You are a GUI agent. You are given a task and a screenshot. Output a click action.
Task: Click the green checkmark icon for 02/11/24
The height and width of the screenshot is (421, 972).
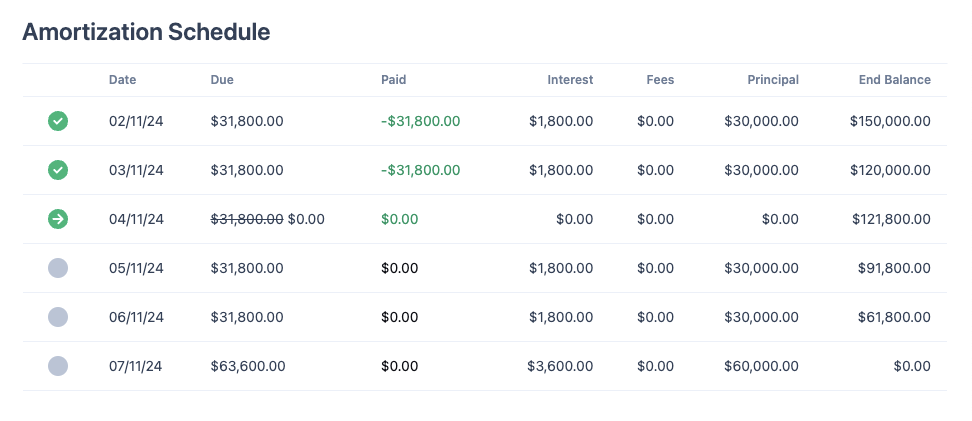[58, 121]
